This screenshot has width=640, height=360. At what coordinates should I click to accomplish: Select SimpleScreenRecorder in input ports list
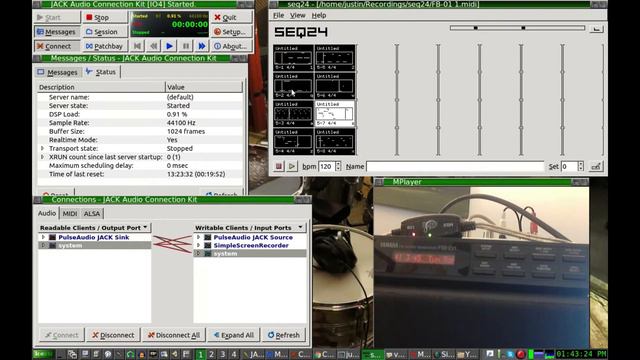(x=251, y=245)
